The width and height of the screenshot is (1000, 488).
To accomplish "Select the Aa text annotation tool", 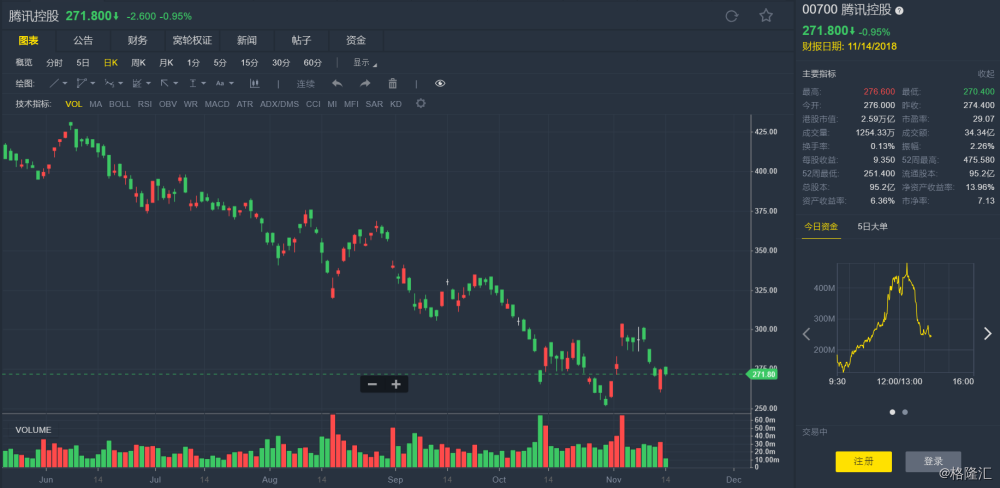I will point(220,83).
